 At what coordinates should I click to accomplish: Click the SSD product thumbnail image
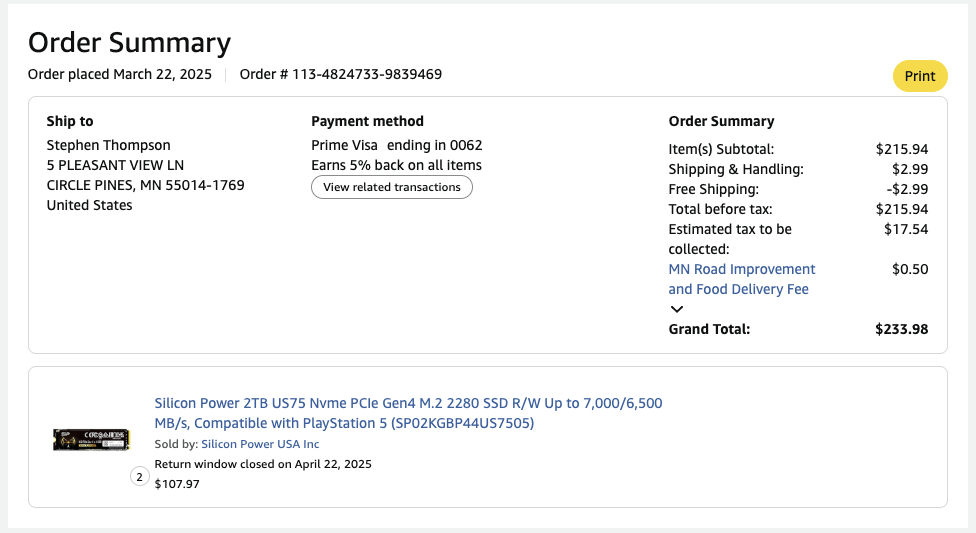point(92,439)
